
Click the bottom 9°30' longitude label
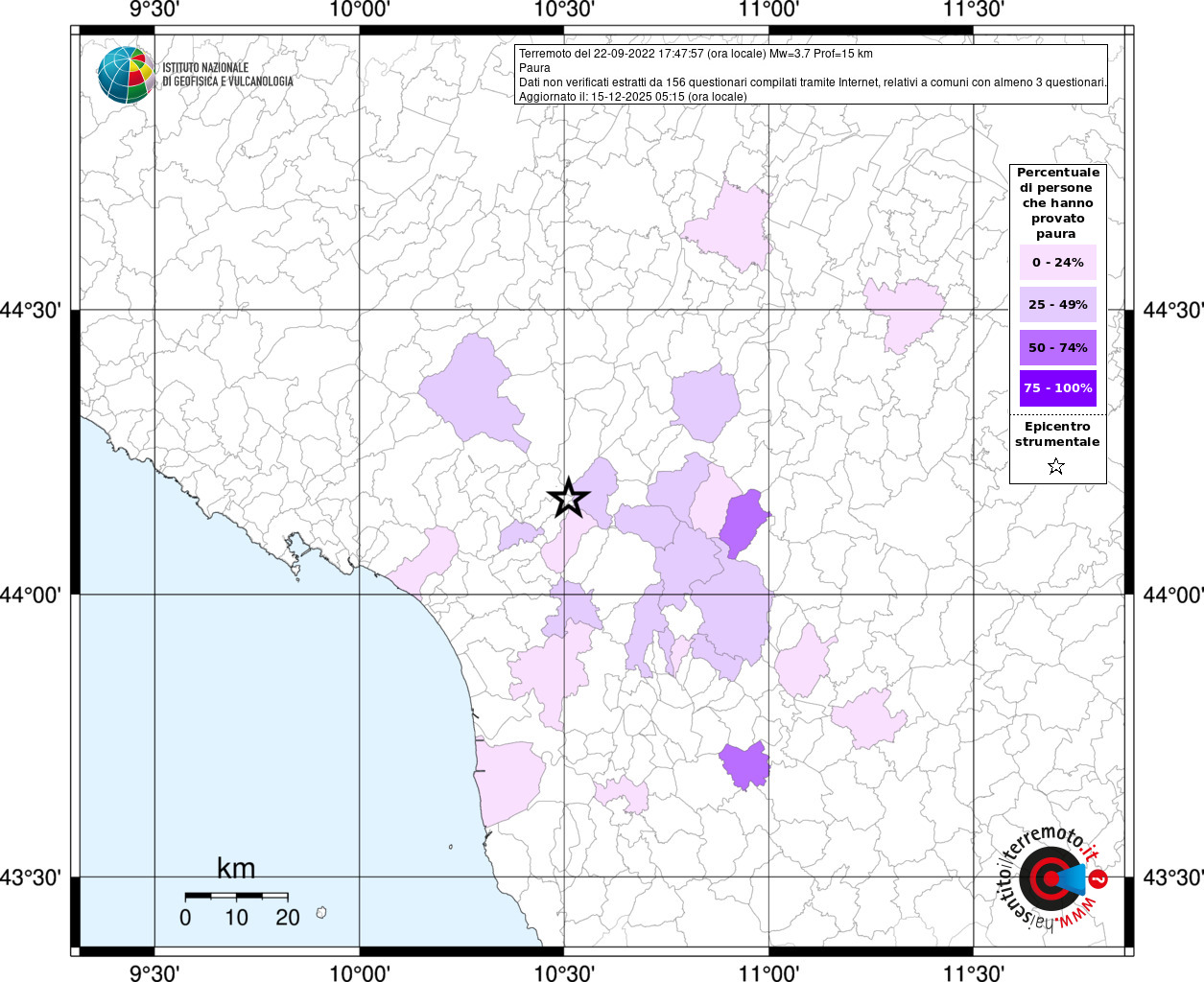coord(155,972)
